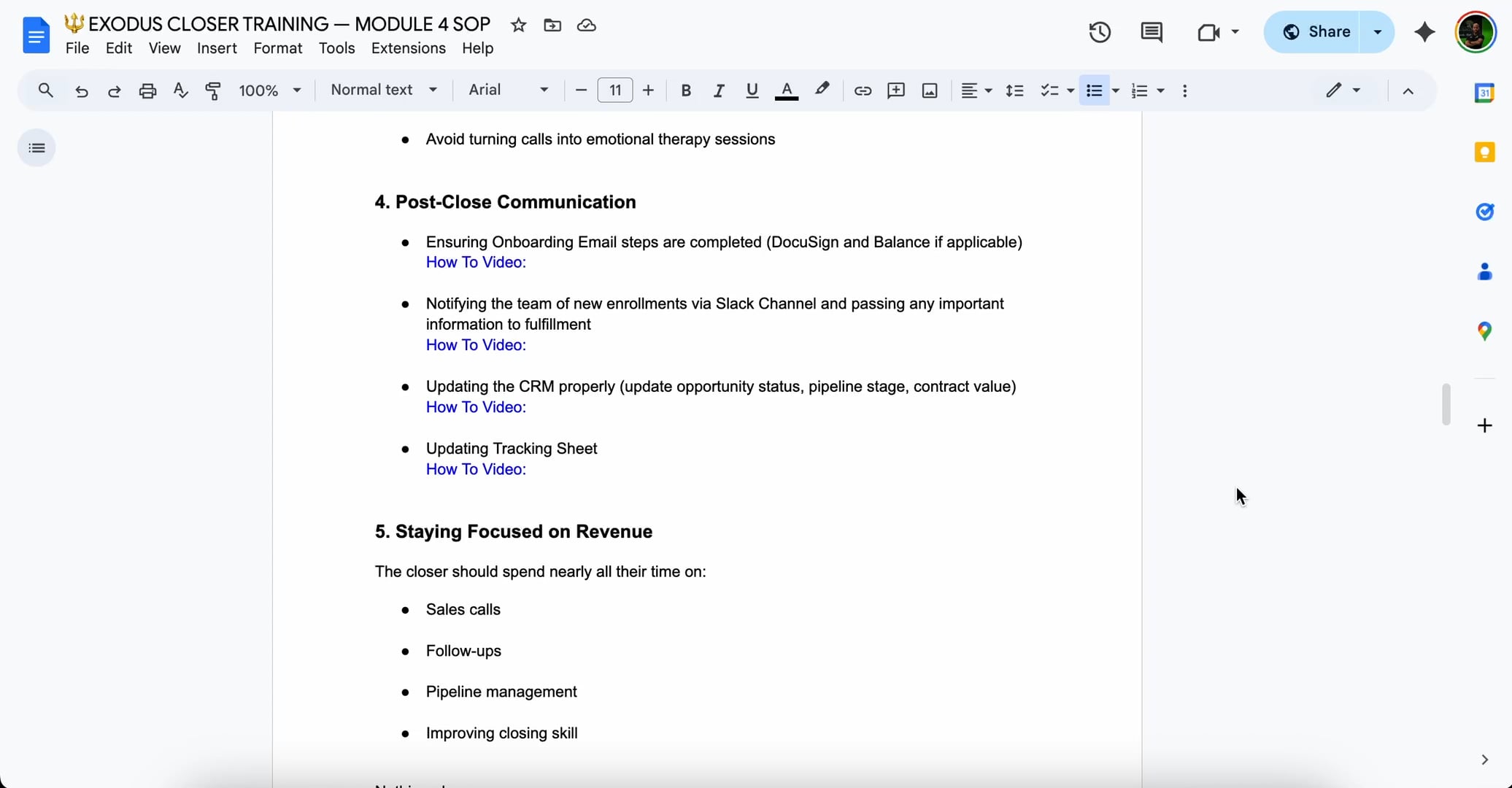Open the Format menu
The width and height of the screenshot is (1512, 788).
coord(277,48)
